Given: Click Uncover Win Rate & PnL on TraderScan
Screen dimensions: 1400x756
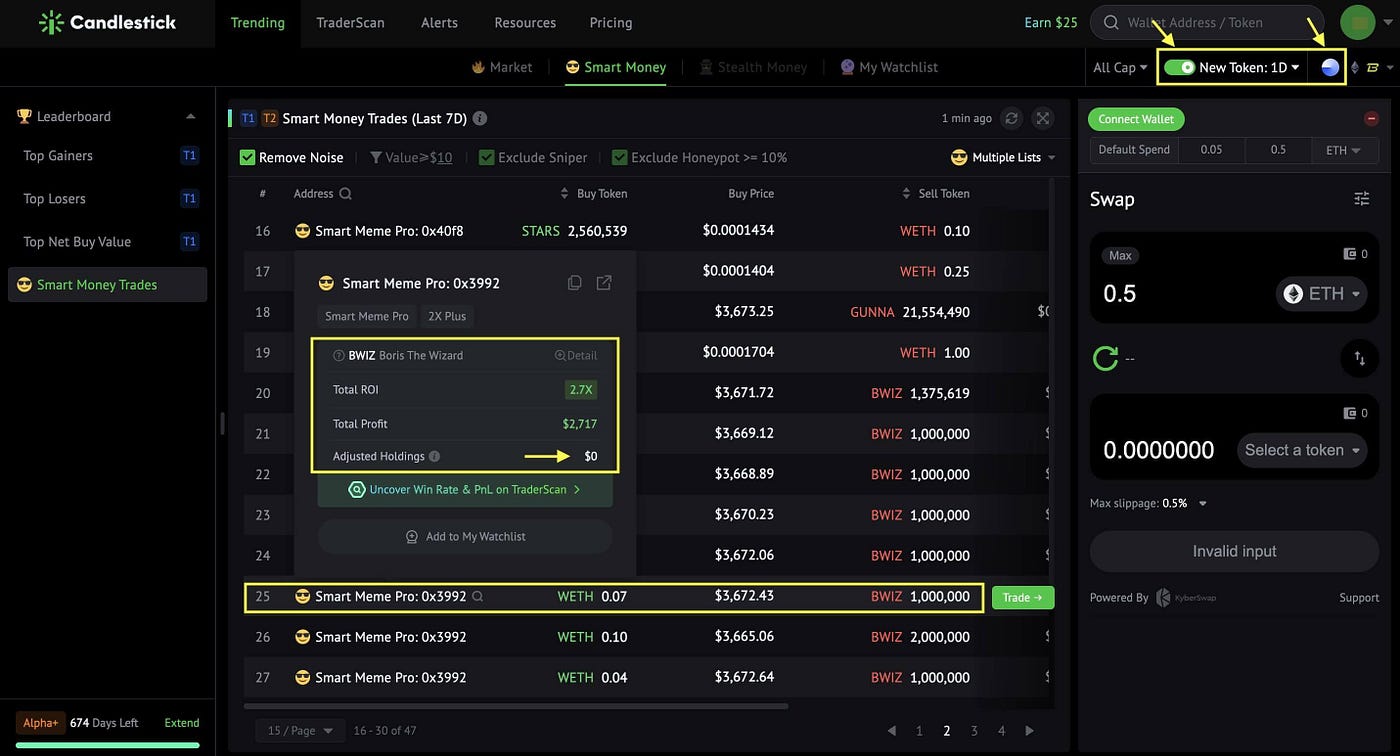Looking at the screenshot, I should (x=465, y=491).
